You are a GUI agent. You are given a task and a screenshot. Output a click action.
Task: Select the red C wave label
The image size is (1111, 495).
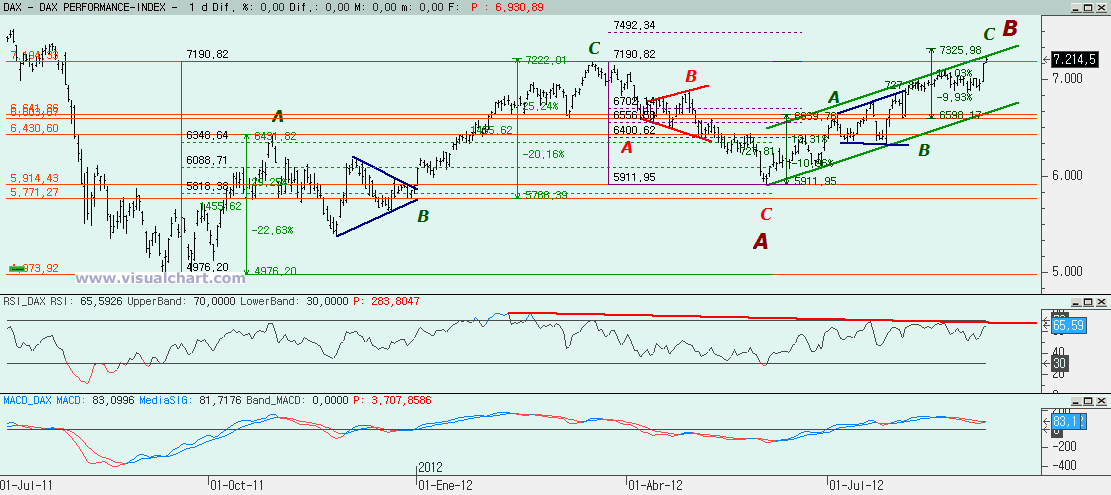766,214
